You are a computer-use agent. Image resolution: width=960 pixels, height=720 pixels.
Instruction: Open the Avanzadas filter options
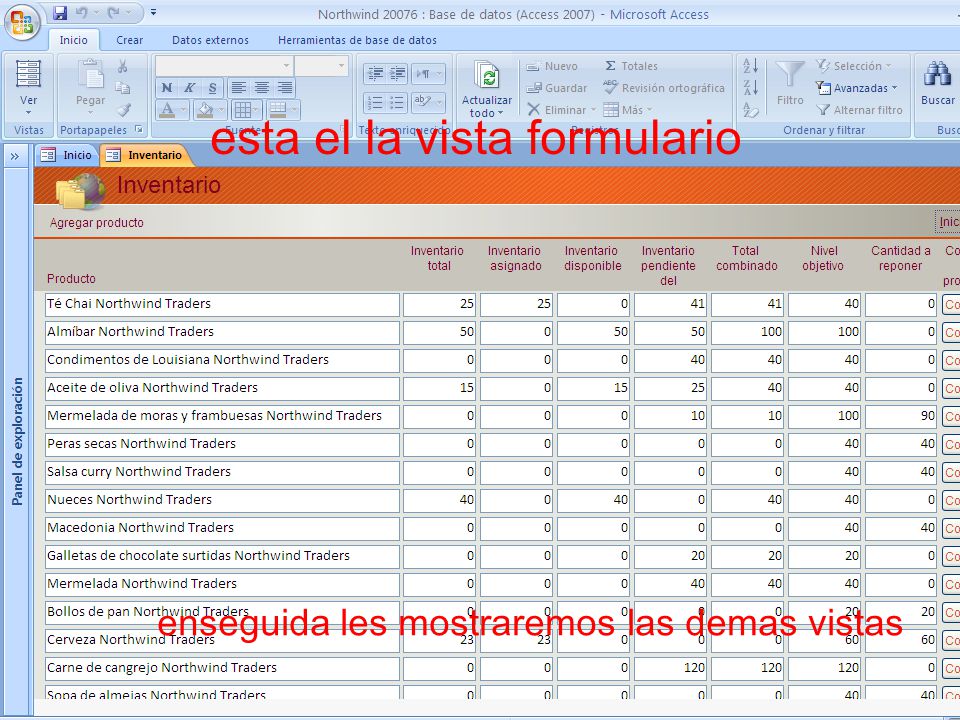pos(857,88)
